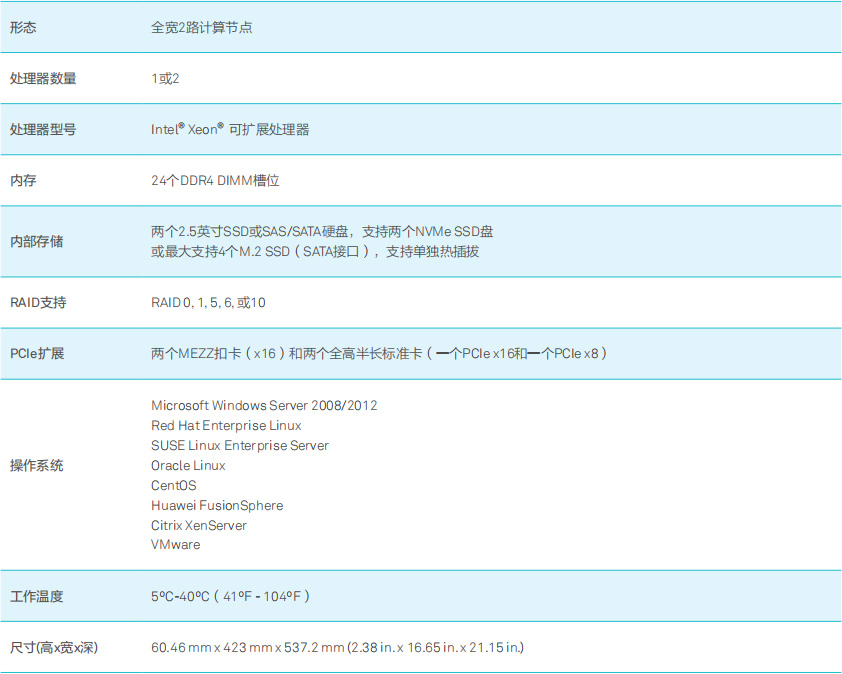Select Red Hat Enterprise Linux in the list

coord(226,426)
